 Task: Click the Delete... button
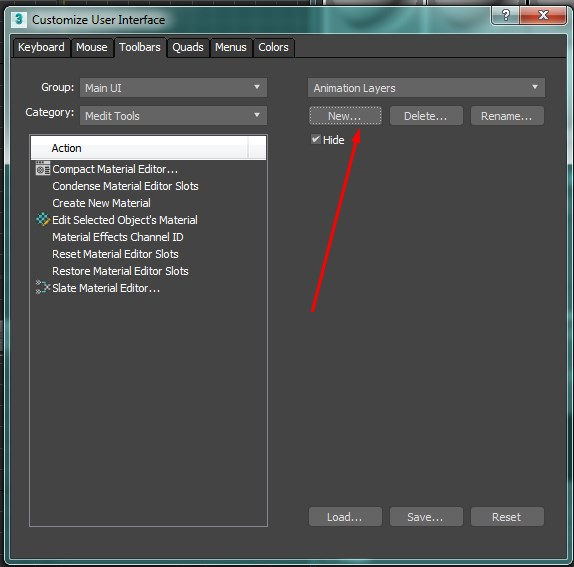426,116
